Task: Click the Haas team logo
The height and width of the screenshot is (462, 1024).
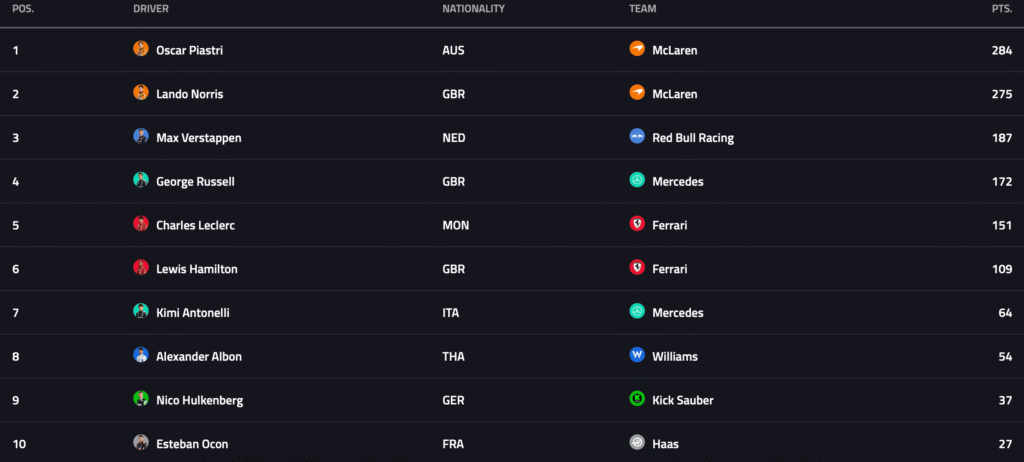Action: [637, 443]
